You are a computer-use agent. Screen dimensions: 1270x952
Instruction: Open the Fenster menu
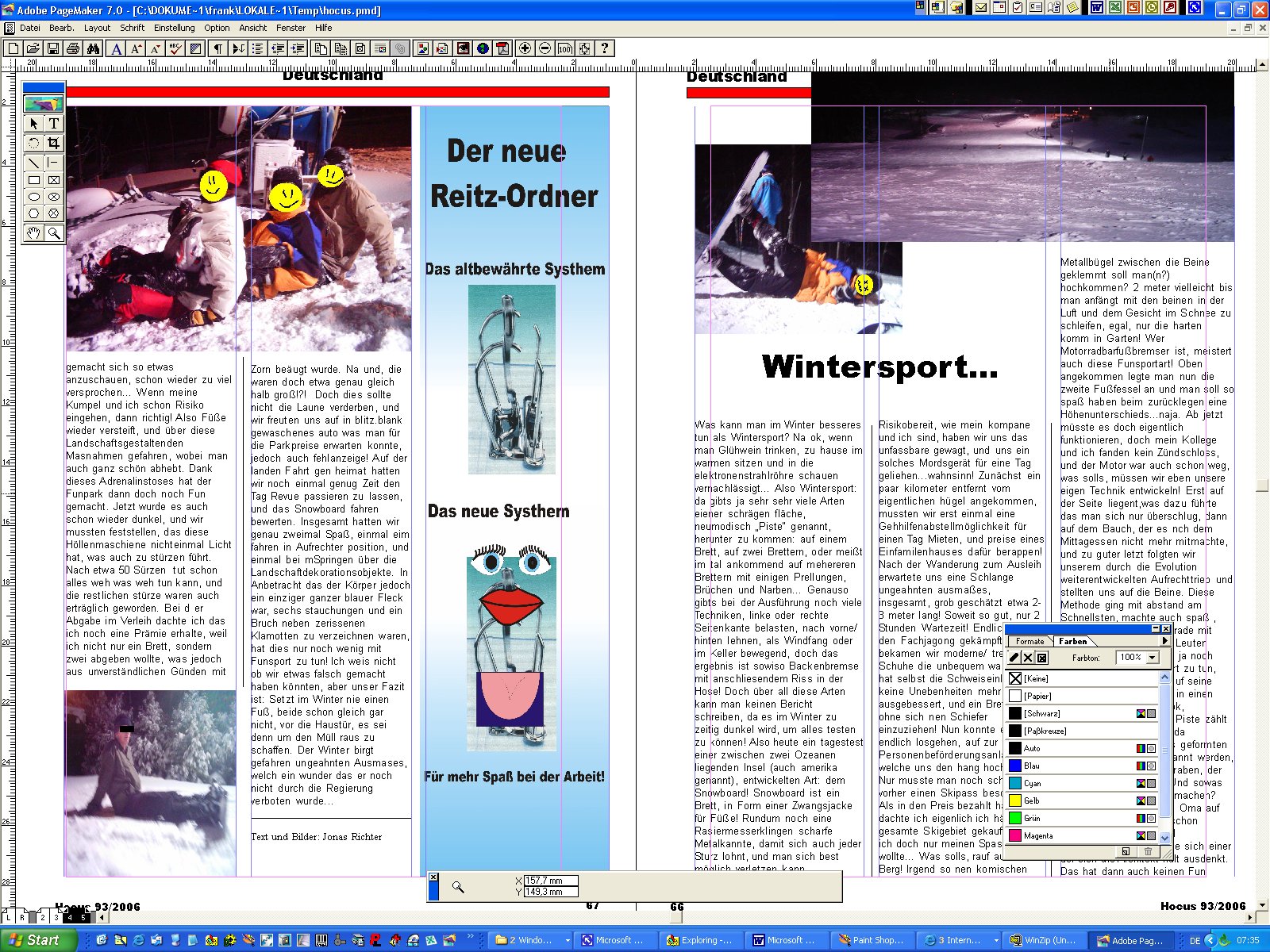tap(291, 28)
